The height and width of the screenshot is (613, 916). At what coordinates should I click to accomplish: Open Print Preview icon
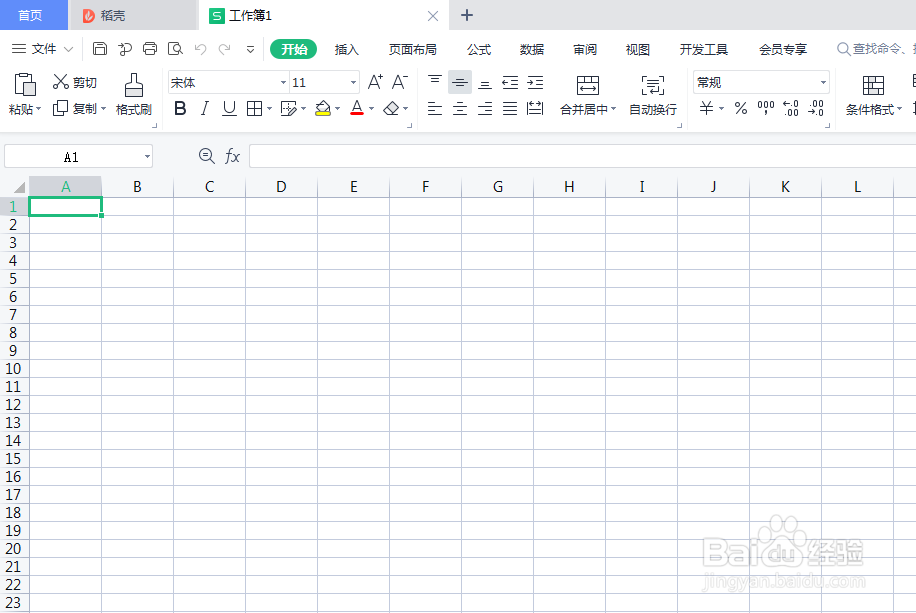pyautogui.click(x=175, y=49)
